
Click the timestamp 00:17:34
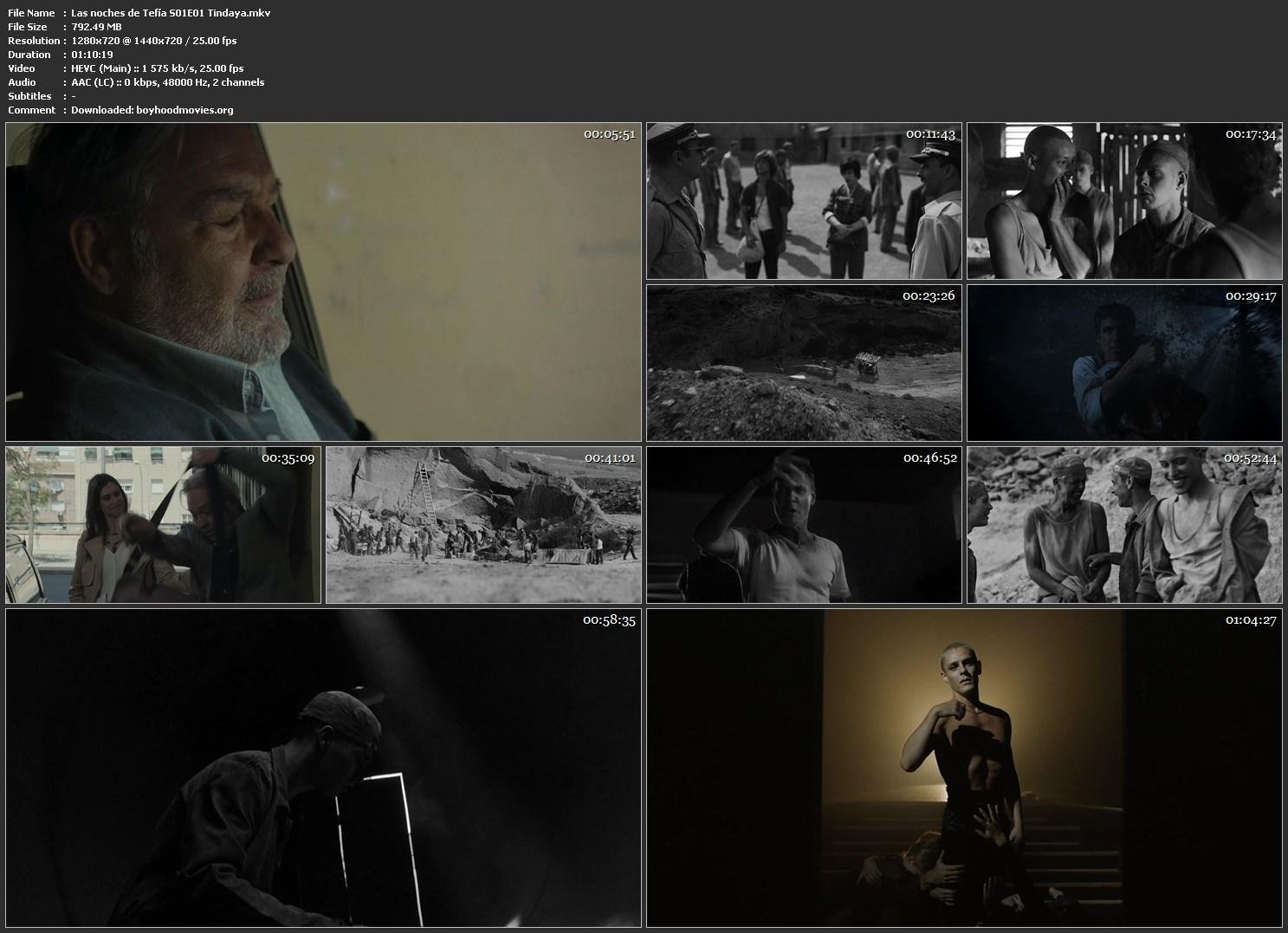[1251, 134]
